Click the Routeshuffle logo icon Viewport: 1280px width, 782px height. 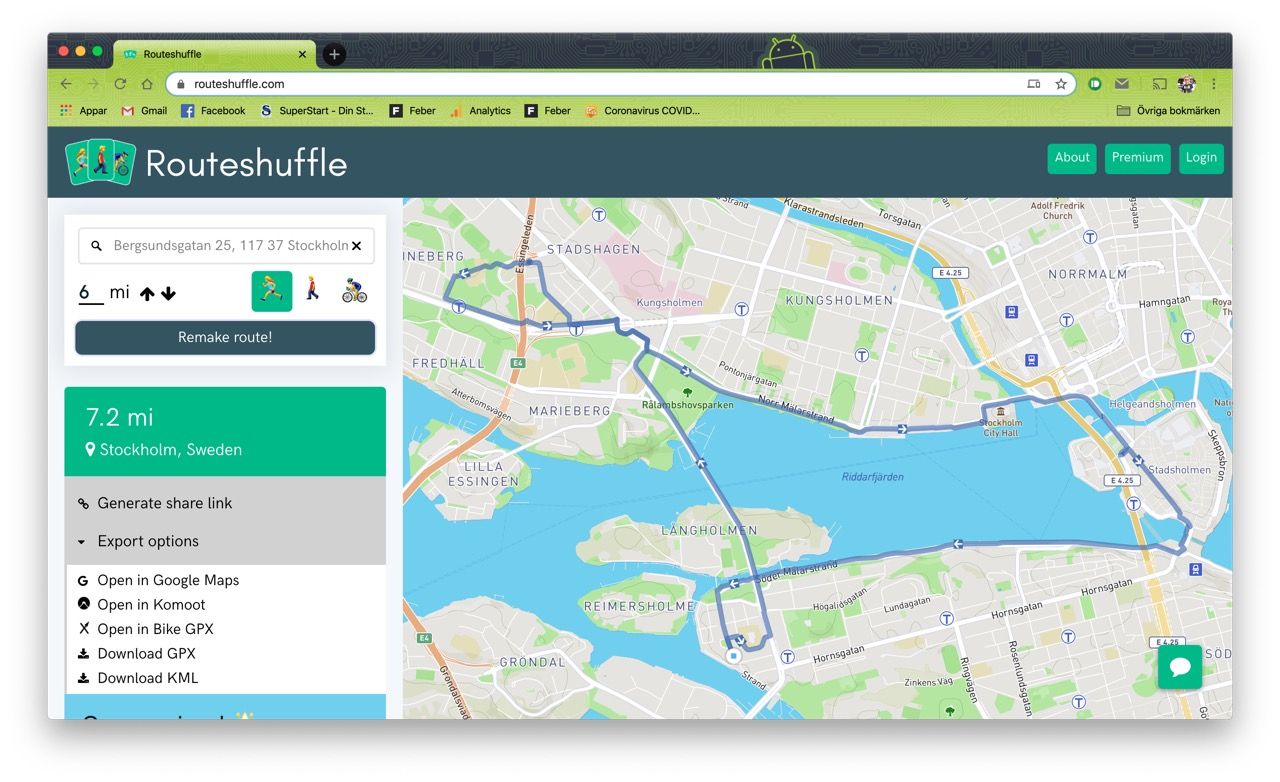pyautogui.click(x=100, y=161)
